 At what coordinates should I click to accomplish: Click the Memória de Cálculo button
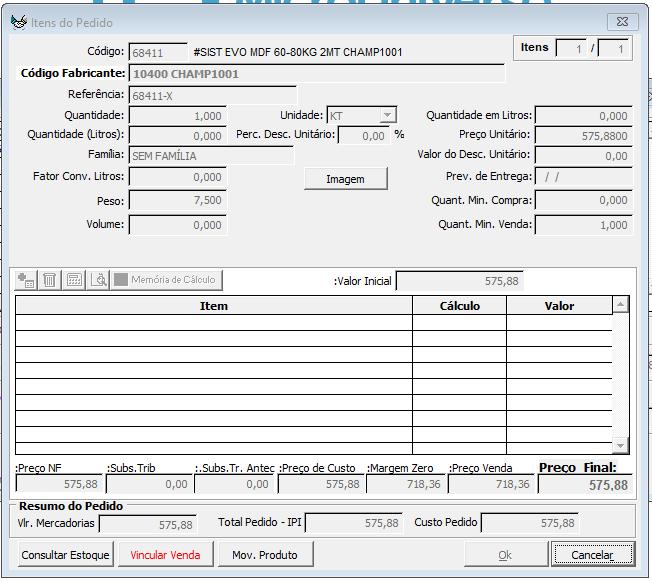[166, 280]
